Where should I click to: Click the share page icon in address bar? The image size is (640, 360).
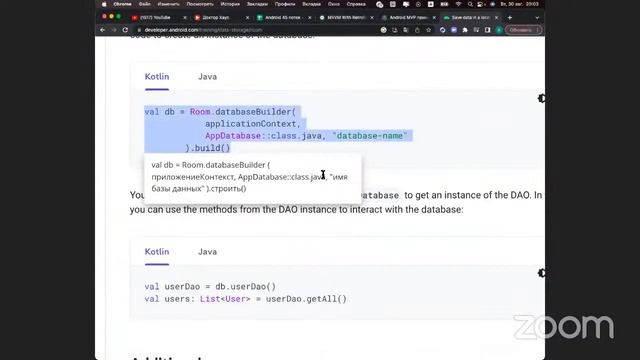coord(417,30)
